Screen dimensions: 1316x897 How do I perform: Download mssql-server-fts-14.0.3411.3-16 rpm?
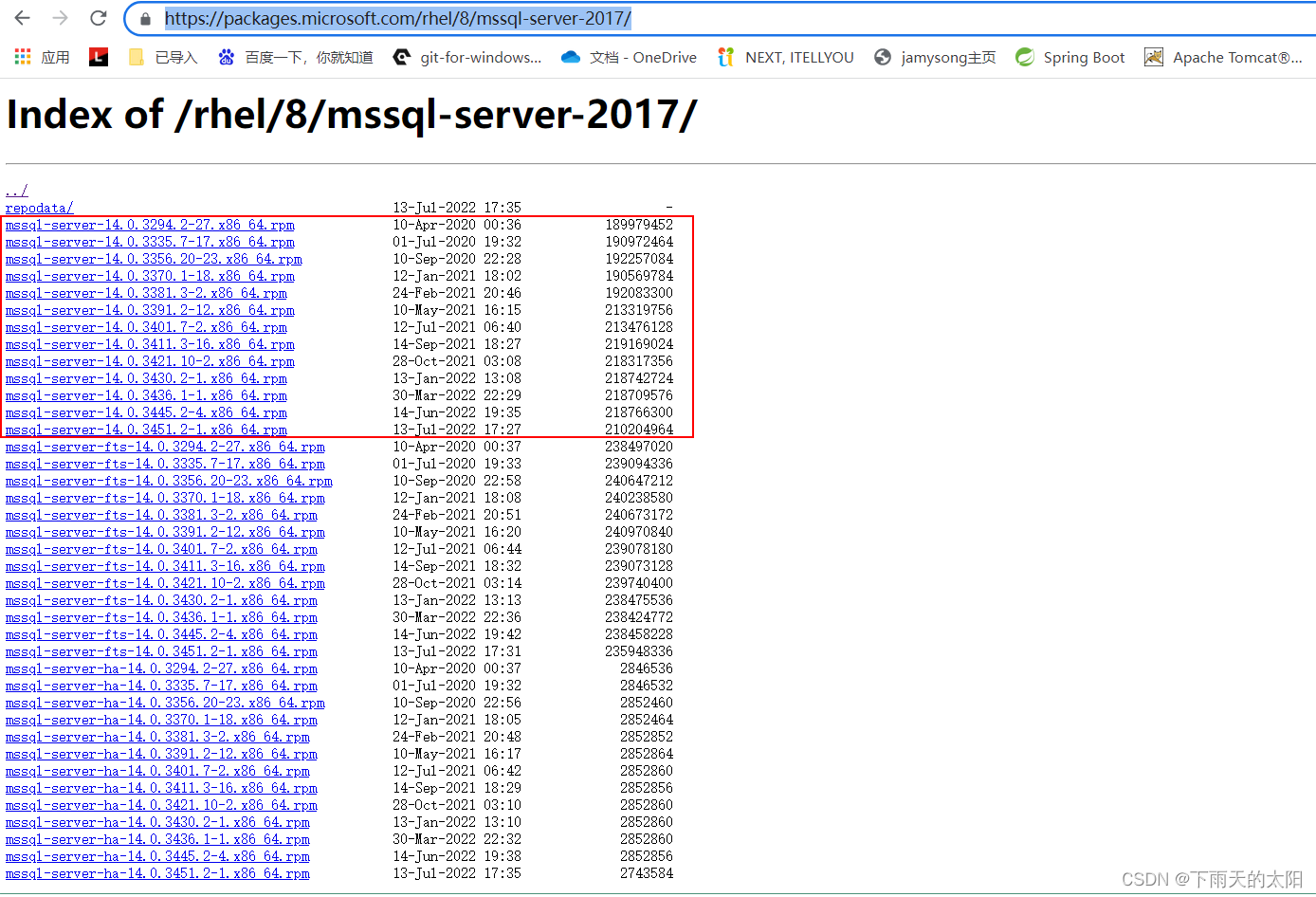(x=165, y=566)
